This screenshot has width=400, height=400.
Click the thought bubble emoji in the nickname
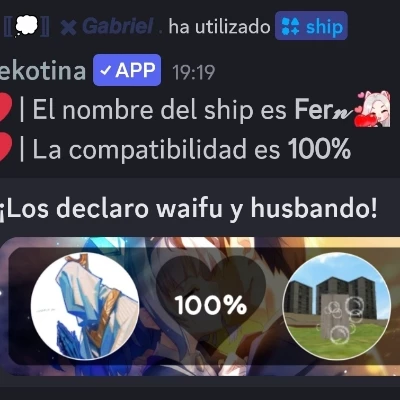pos(26,25)
